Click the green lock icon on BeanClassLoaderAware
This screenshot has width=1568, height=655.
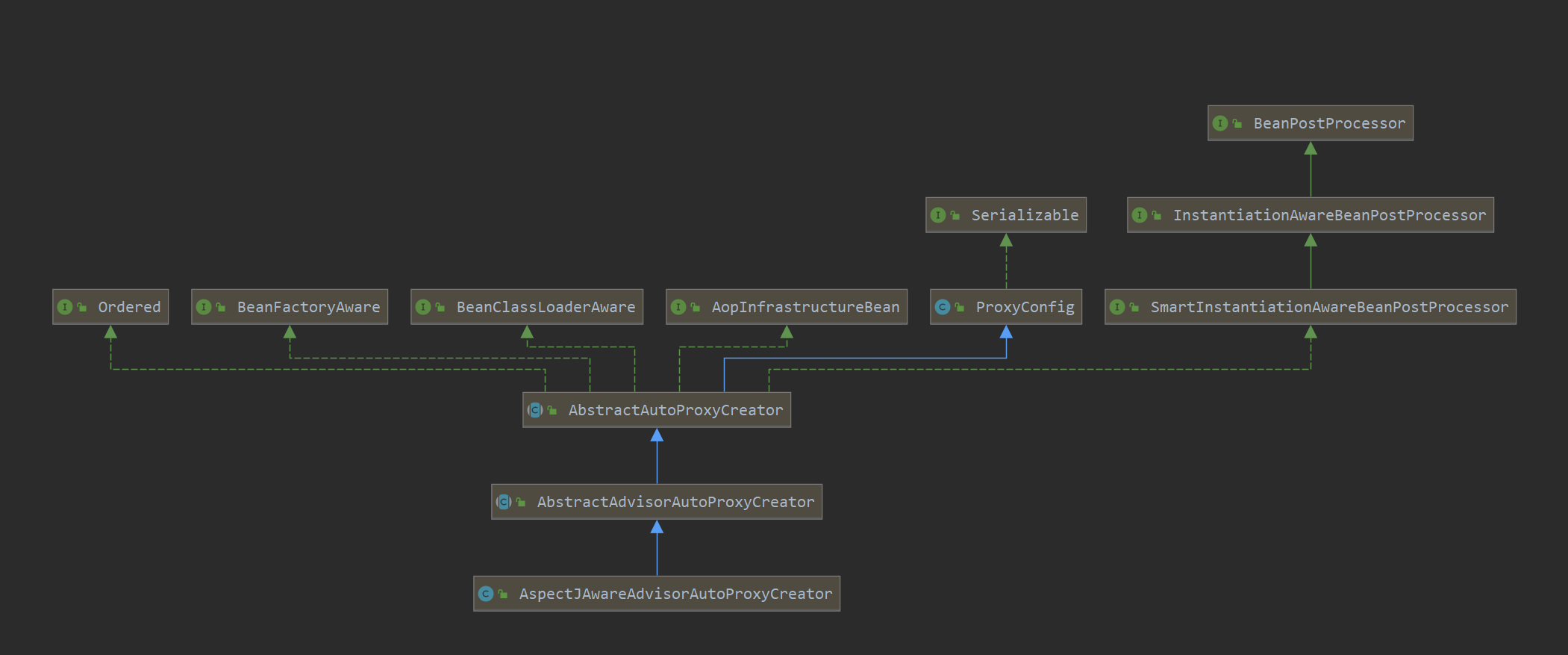point(440,307)
